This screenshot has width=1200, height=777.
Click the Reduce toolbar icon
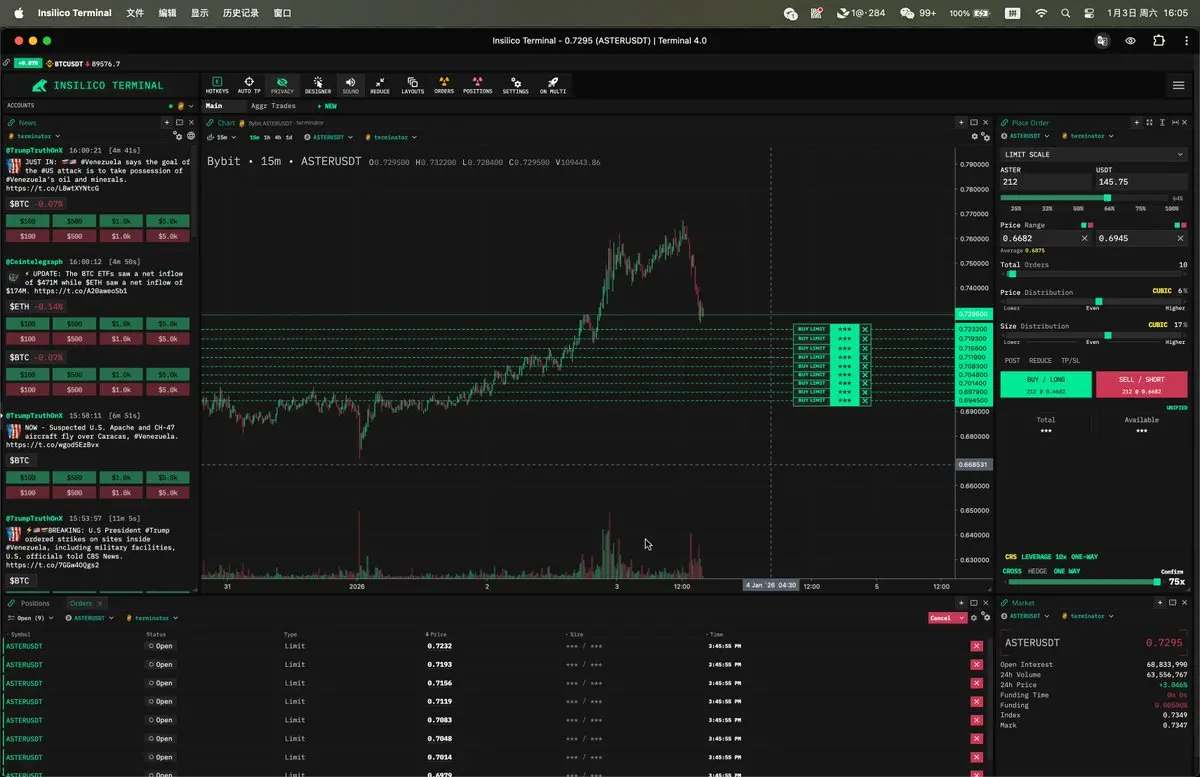tap(380, 85)
